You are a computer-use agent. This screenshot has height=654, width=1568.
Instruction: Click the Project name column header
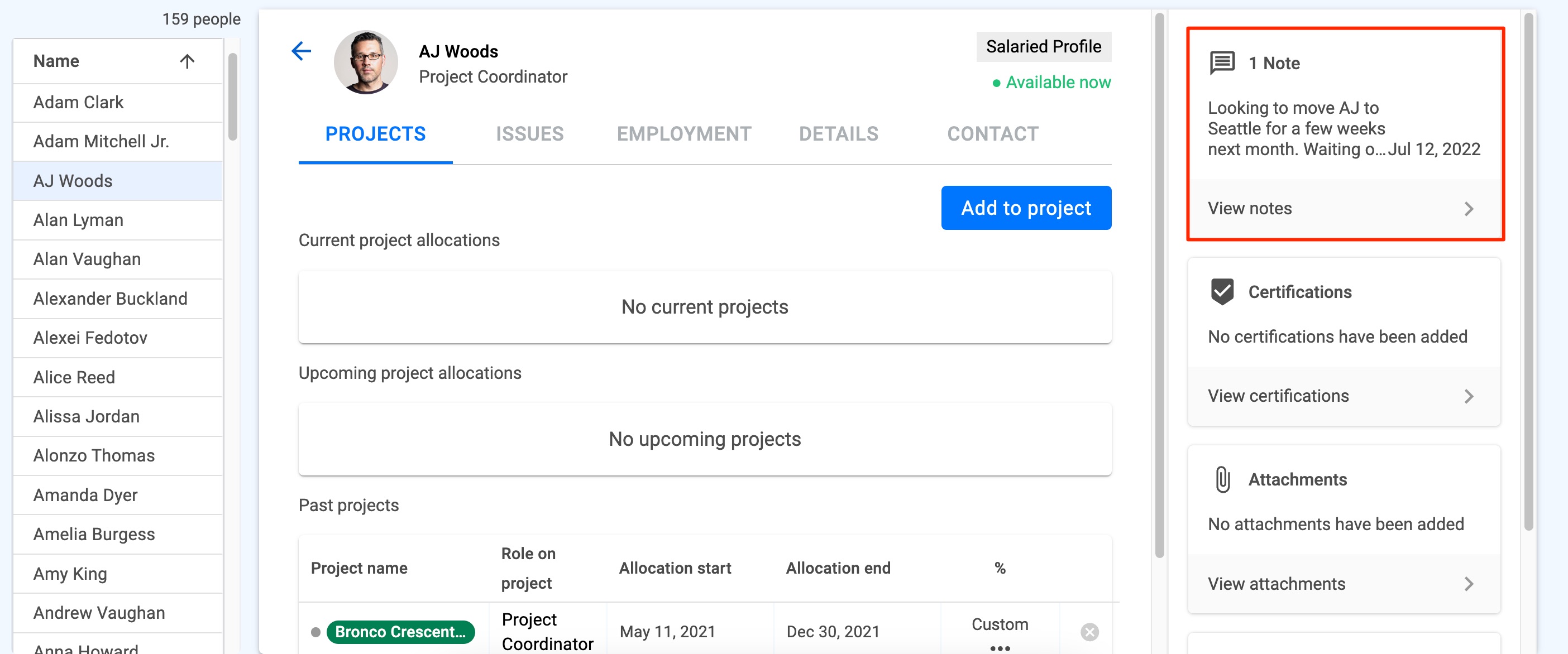(x=358, y=568)
